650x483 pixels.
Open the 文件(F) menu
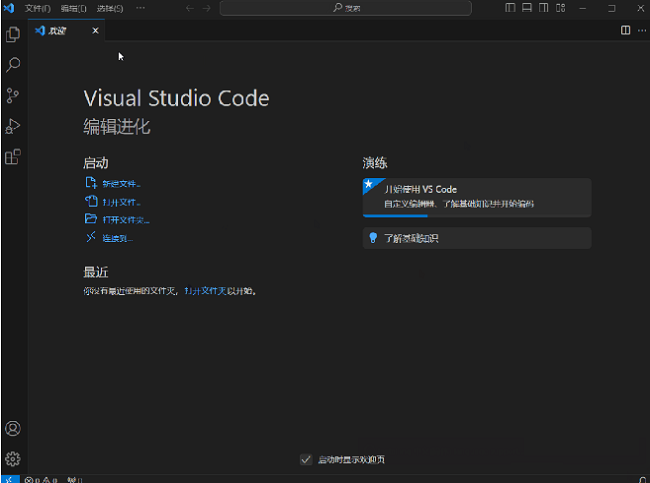[38, 8]
